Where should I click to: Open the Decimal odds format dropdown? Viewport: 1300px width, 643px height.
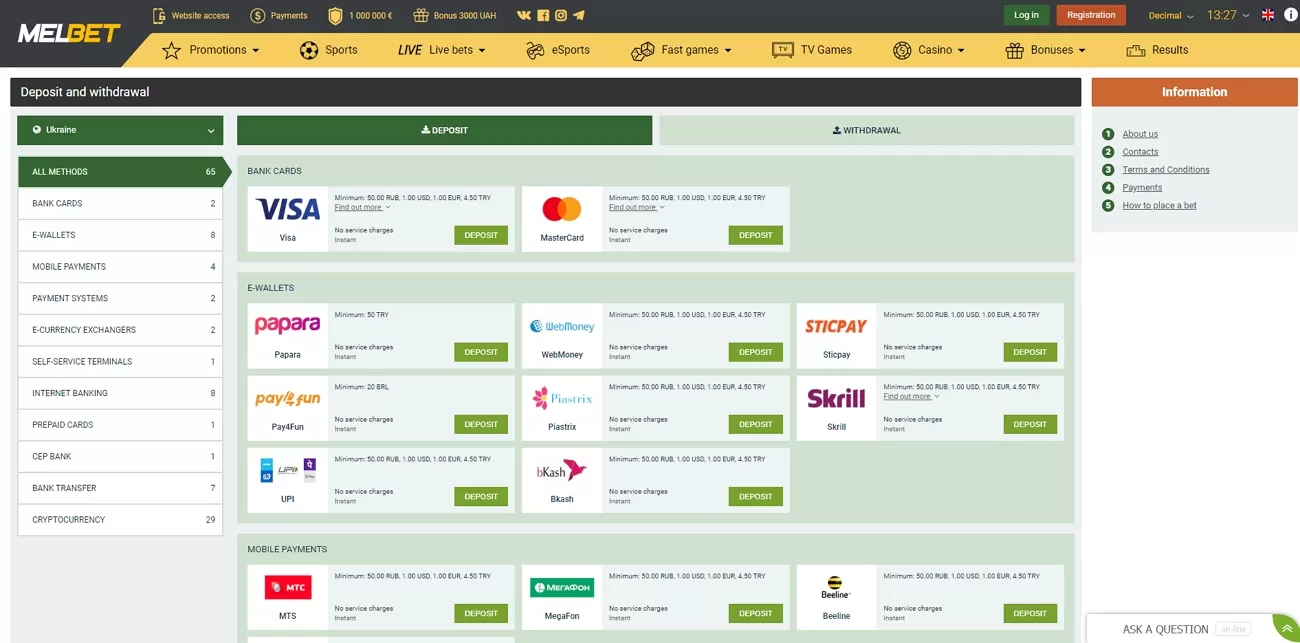coord(1172,16)
